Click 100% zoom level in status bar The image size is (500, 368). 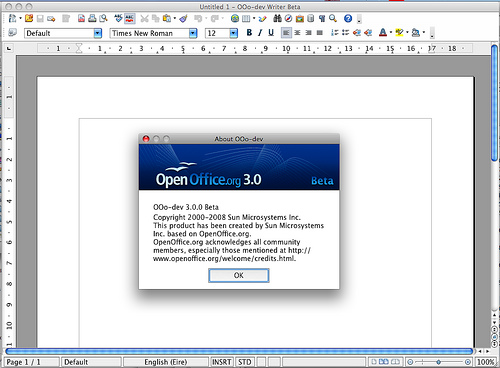click(485, 362)
